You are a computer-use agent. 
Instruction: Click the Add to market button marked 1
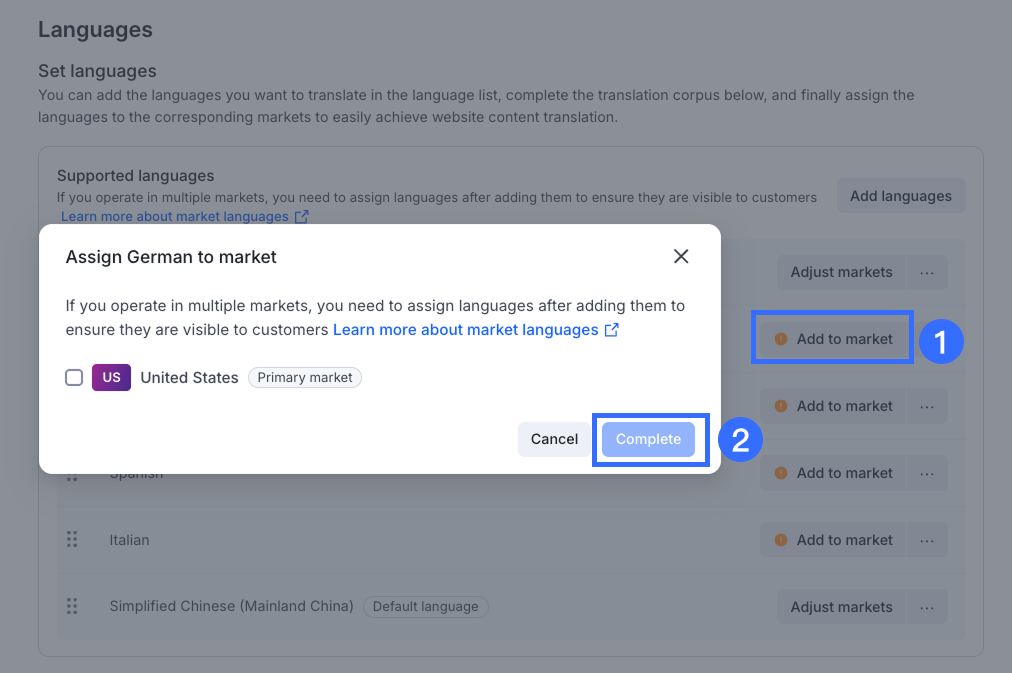tap(834, 339)
